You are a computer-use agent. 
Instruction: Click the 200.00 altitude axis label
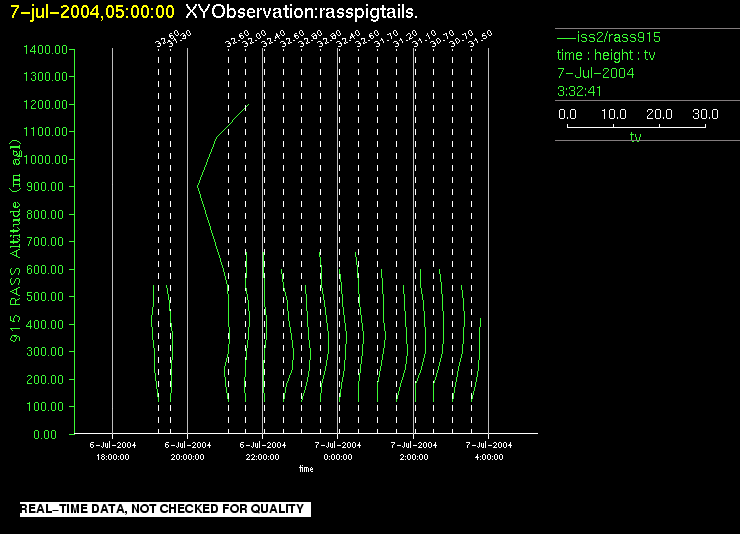click(45, 379)
